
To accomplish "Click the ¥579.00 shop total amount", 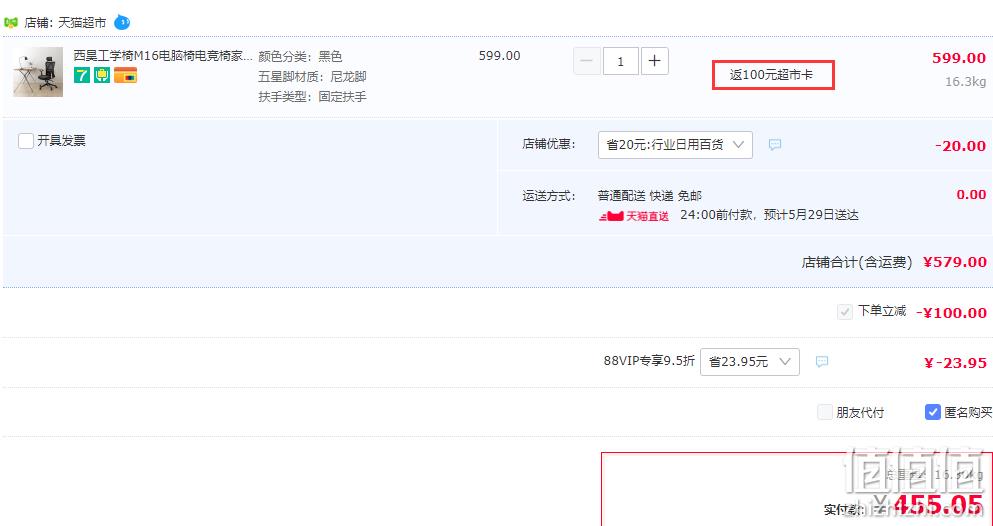I will tap(955, 262).
